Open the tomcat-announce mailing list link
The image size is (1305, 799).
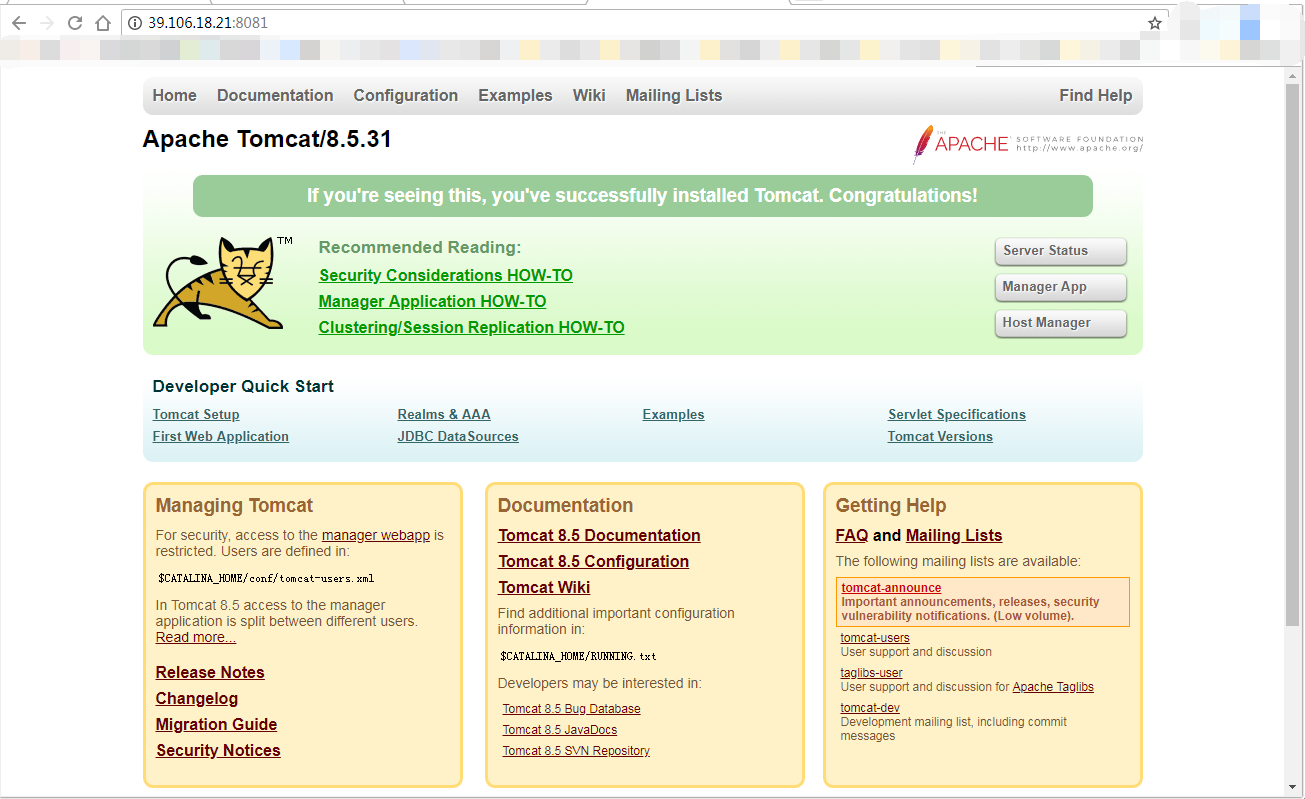pos(891,588)
